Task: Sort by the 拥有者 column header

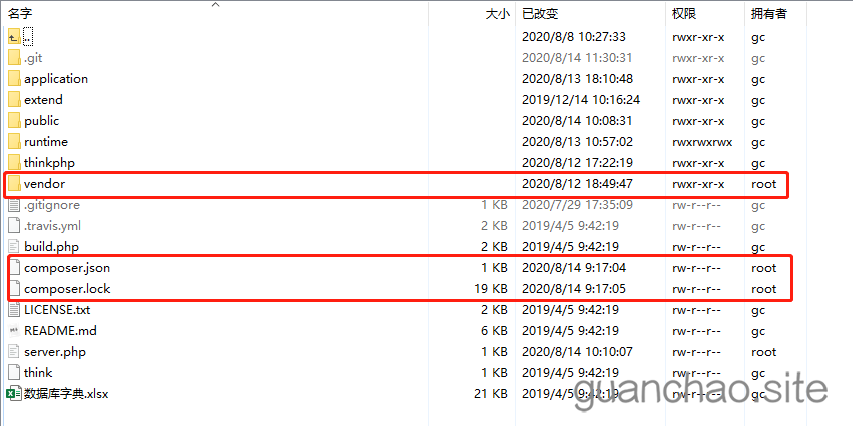Action: (769, 14)
